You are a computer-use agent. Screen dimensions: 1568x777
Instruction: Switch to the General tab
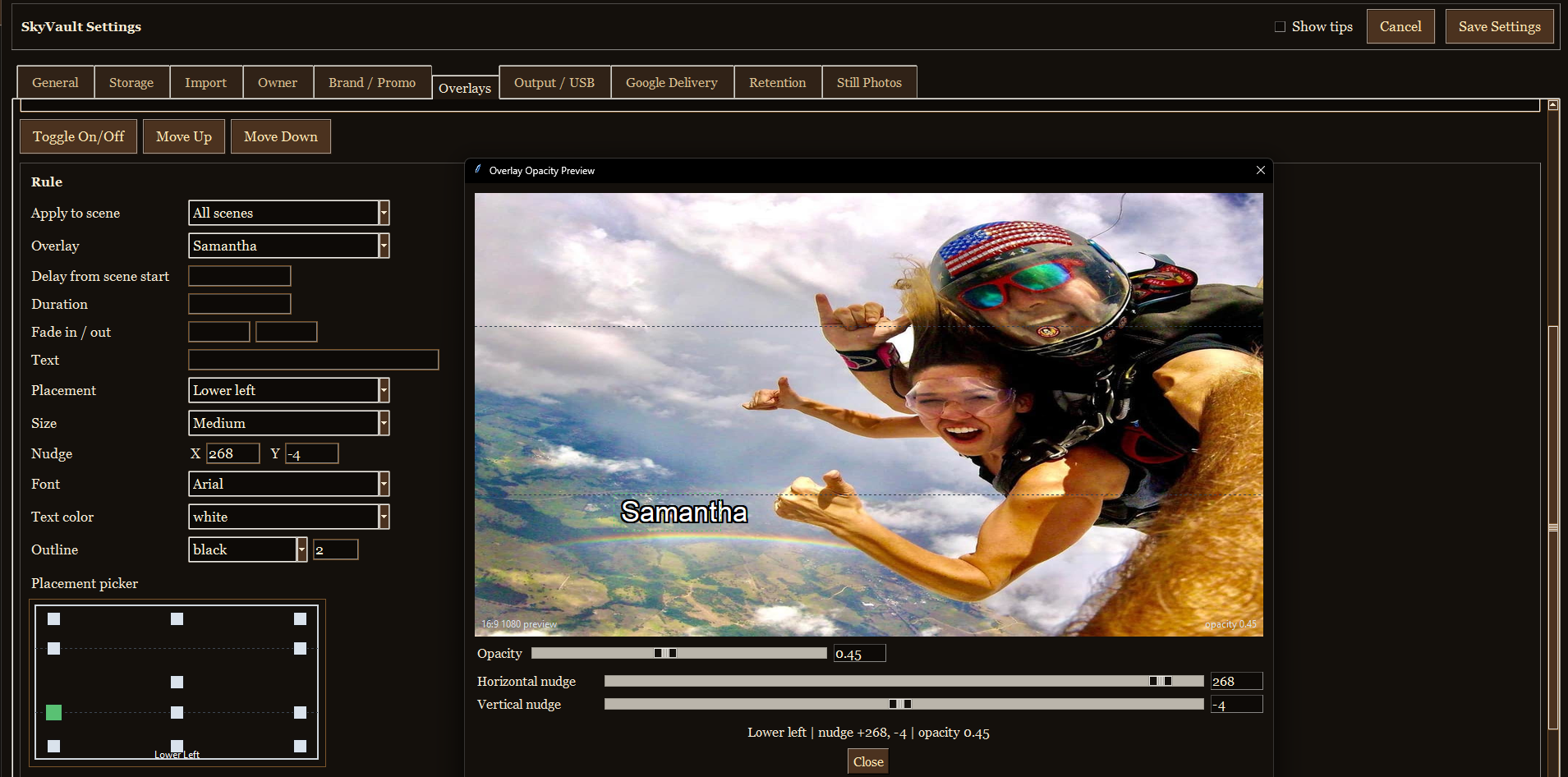[55, 82]
